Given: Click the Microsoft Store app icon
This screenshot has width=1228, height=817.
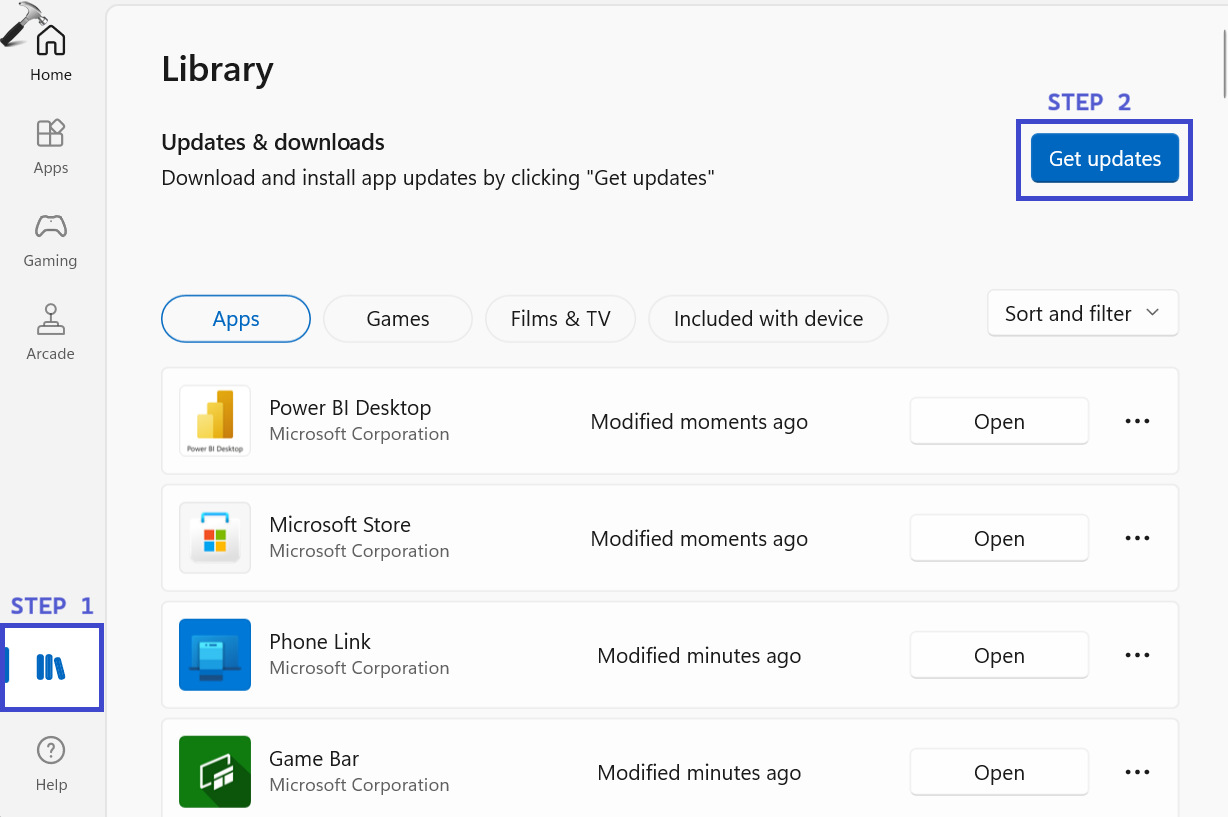Looking at the screenshot, I should pos(215,538).
